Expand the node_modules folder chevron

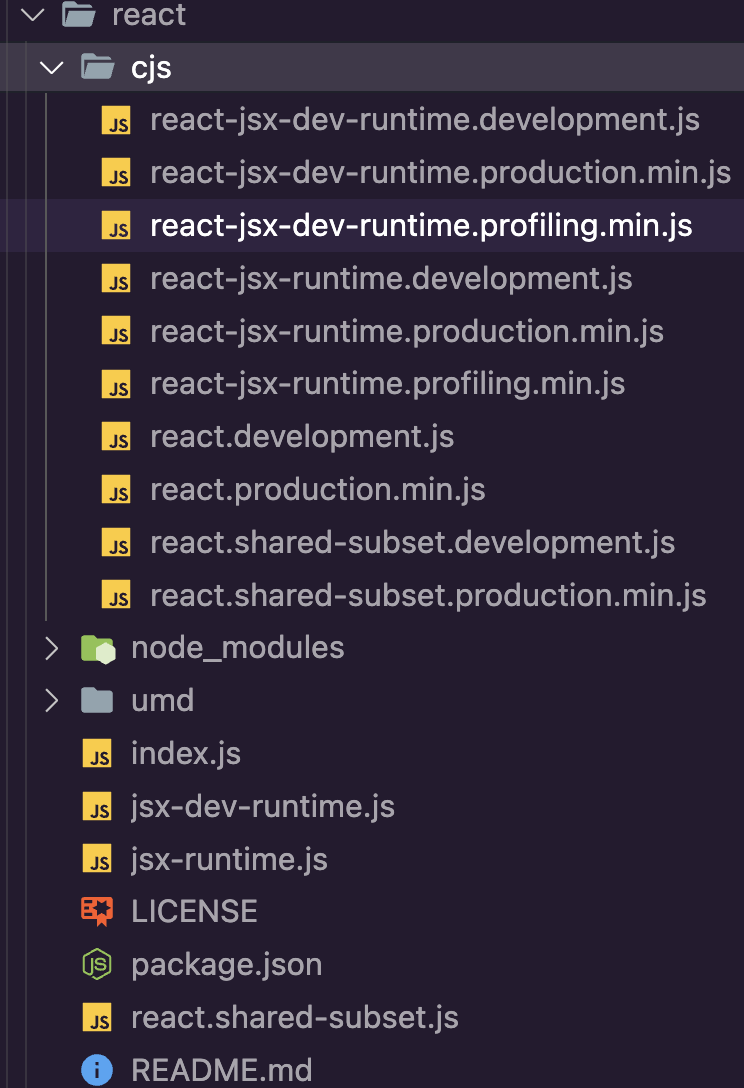(x=51, y=648)
